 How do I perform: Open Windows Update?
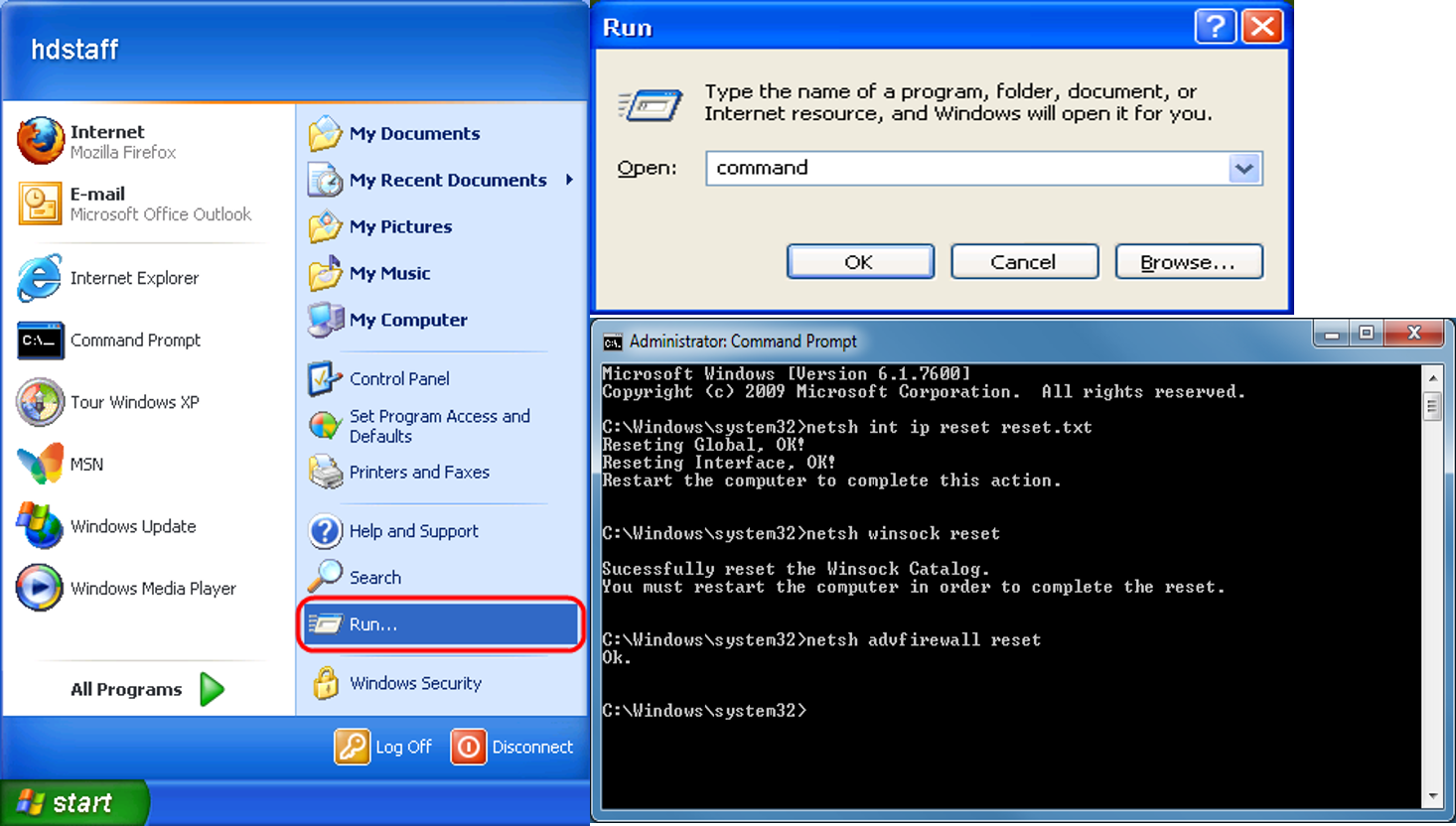point(133,526)
